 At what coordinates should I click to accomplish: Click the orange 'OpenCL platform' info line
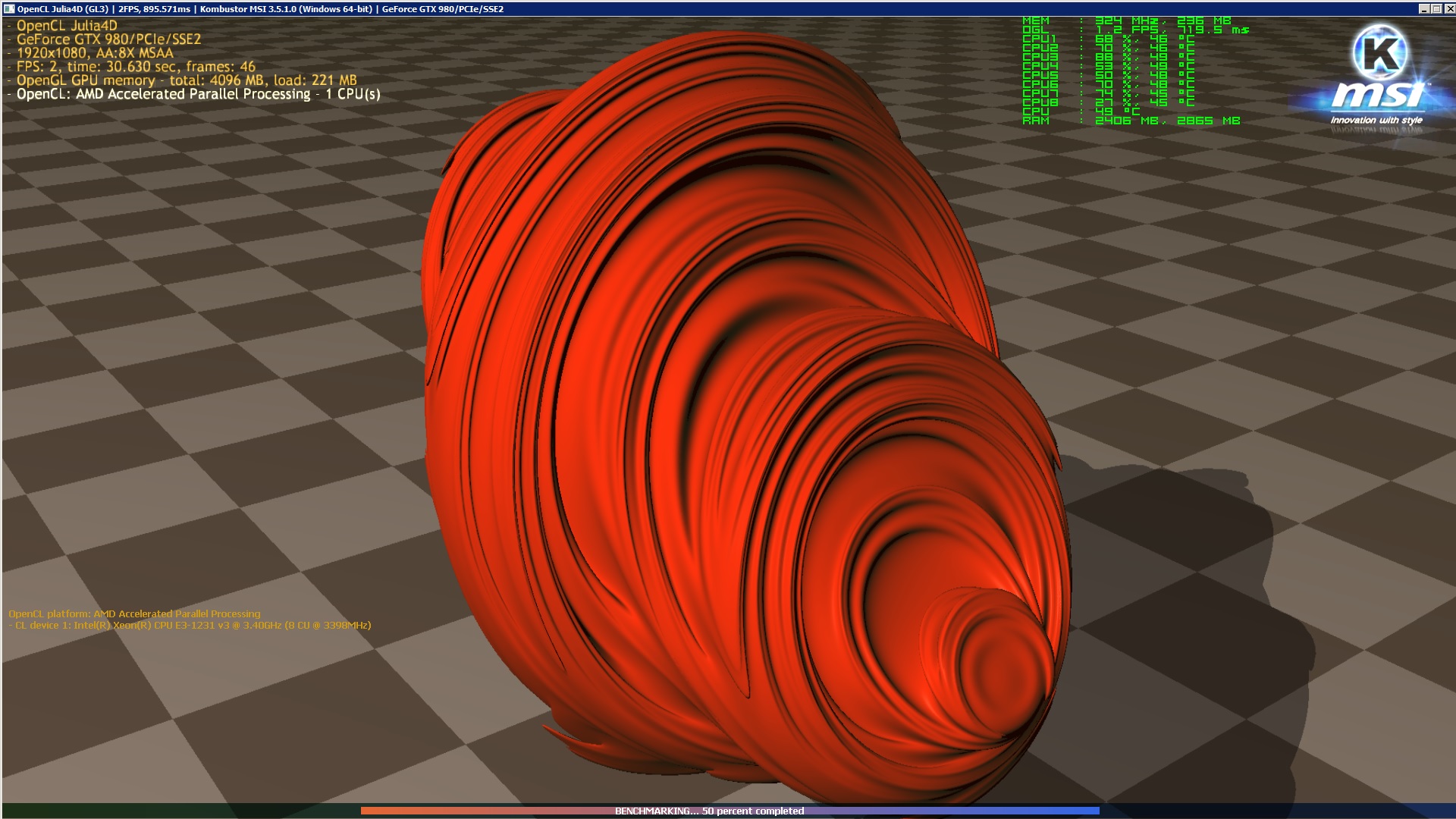[134, 613]
